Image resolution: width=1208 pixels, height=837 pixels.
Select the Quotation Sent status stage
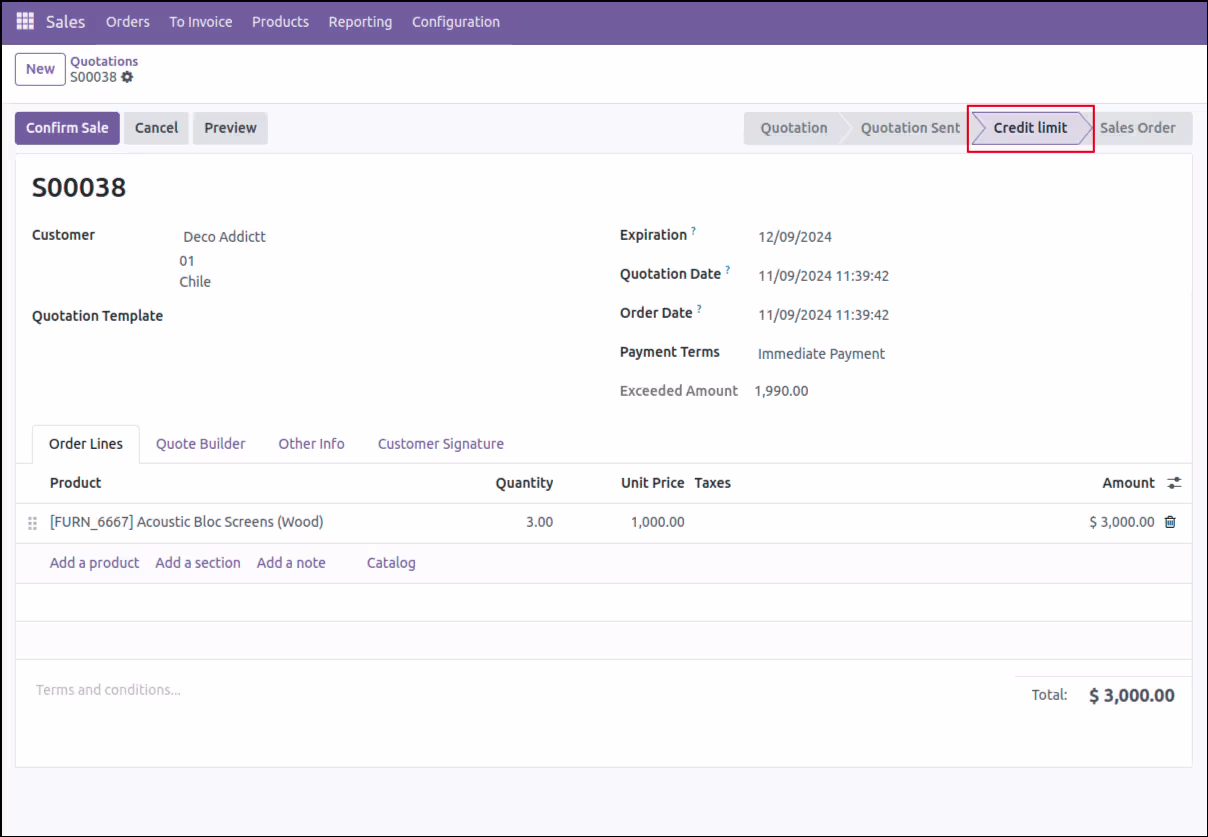click(x=910, y=128)
